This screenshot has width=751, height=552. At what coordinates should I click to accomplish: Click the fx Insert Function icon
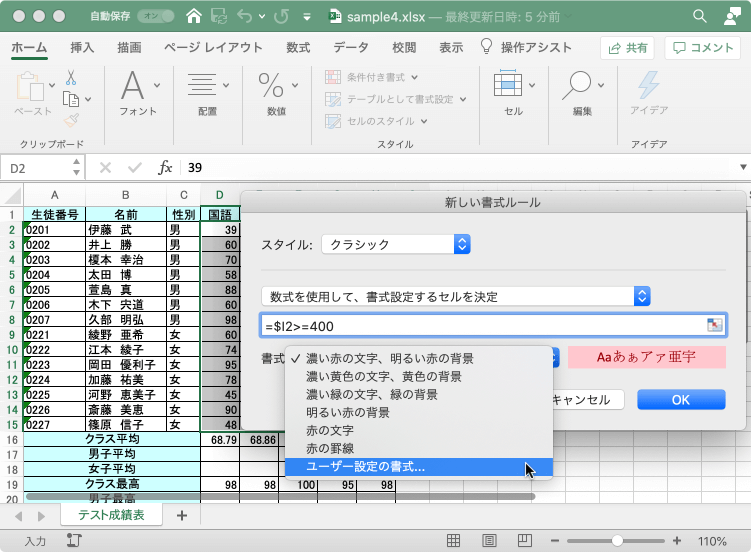(x=165, y=168)
